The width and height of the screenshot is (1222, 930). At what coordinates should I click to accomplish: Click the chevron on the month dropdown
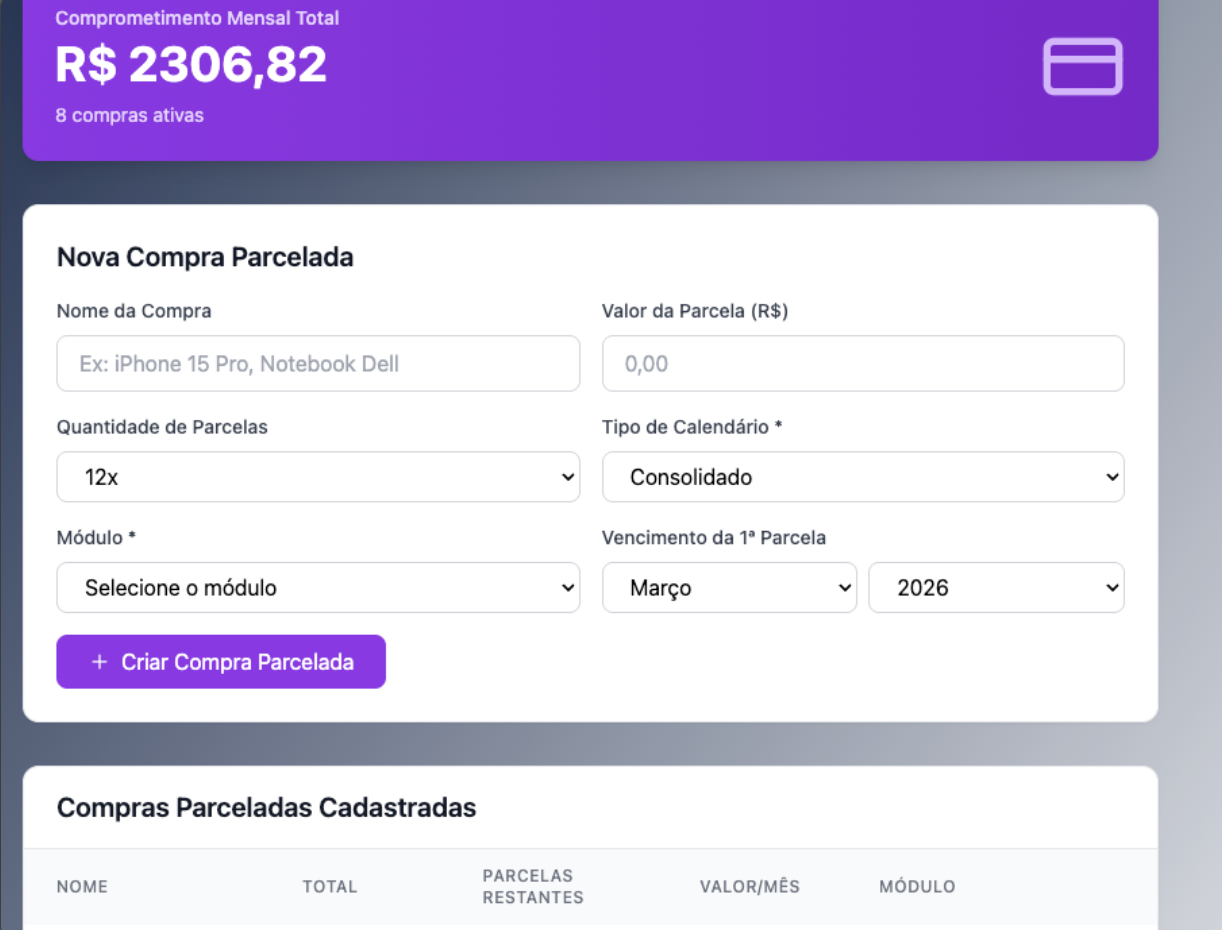click(x=843, y=588)
